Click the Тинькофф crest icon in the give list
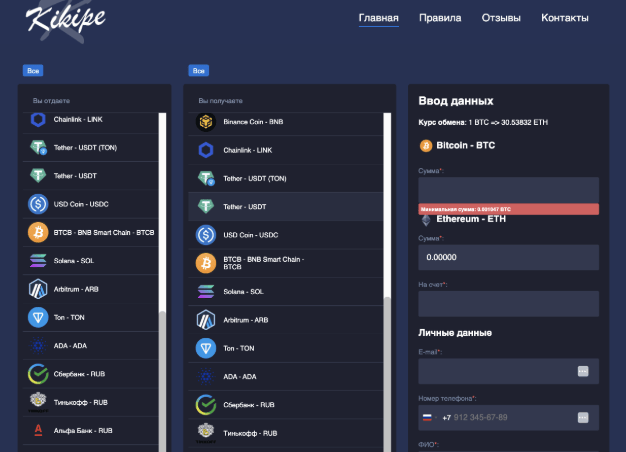This screenshot has width=626, height=452. (38, 402)
